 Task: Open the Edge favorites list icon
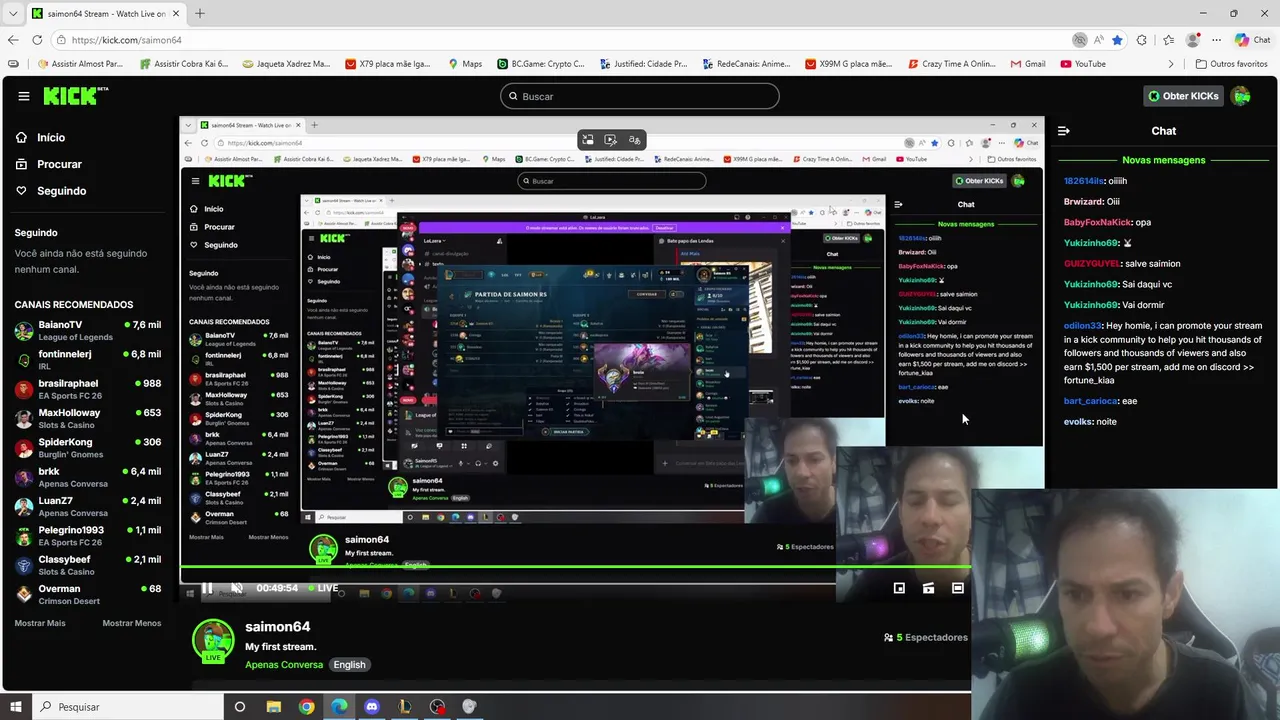1168,40
